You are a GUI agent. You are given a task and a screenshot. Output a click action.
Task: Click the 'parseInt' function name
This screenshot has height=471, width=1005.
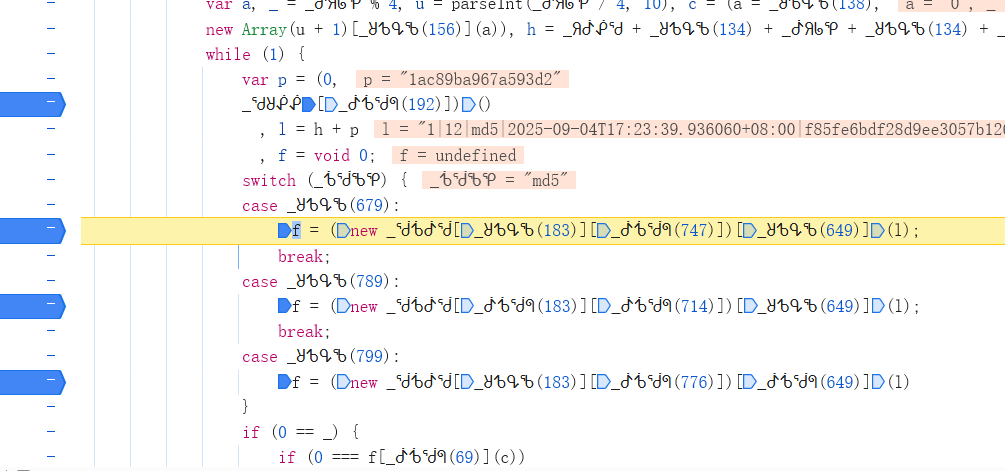486,5
